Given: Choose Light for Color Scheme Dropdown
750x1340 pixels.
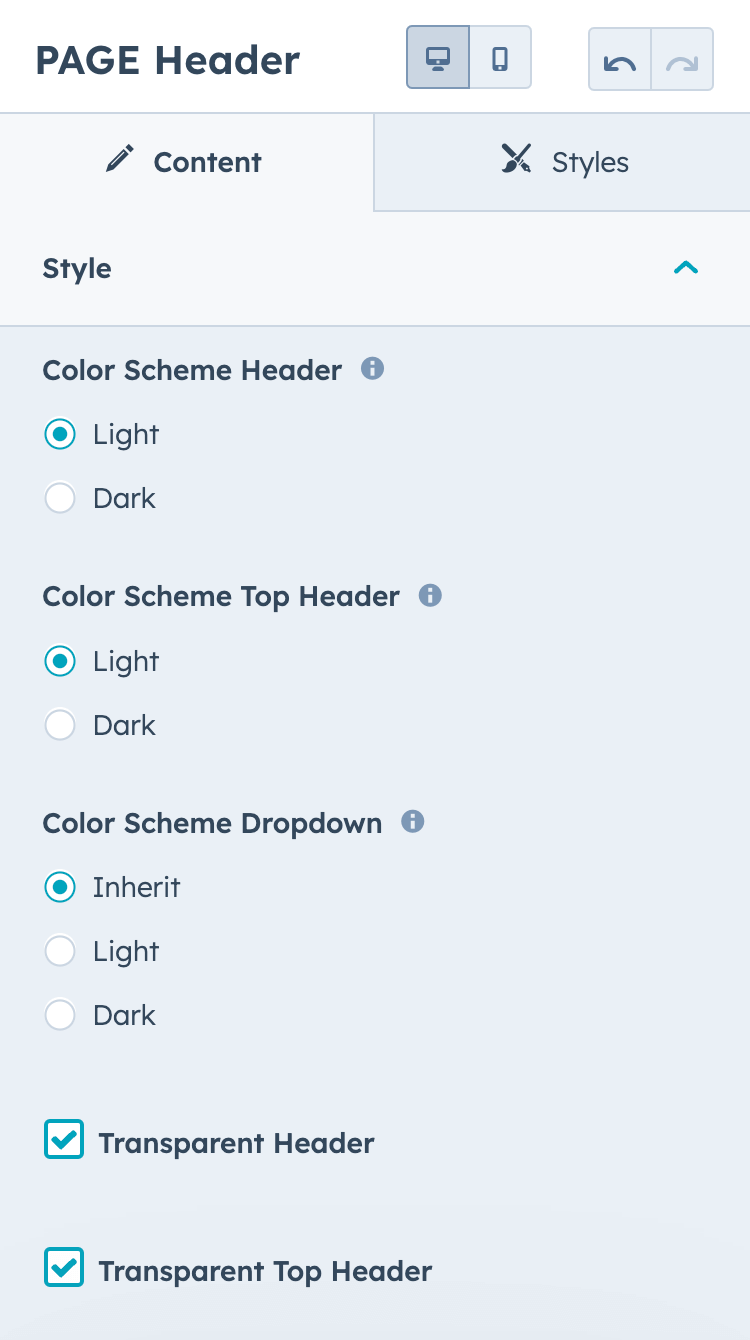Looking at the screenshot, I should pyautogui.click(x=60, y=951).
